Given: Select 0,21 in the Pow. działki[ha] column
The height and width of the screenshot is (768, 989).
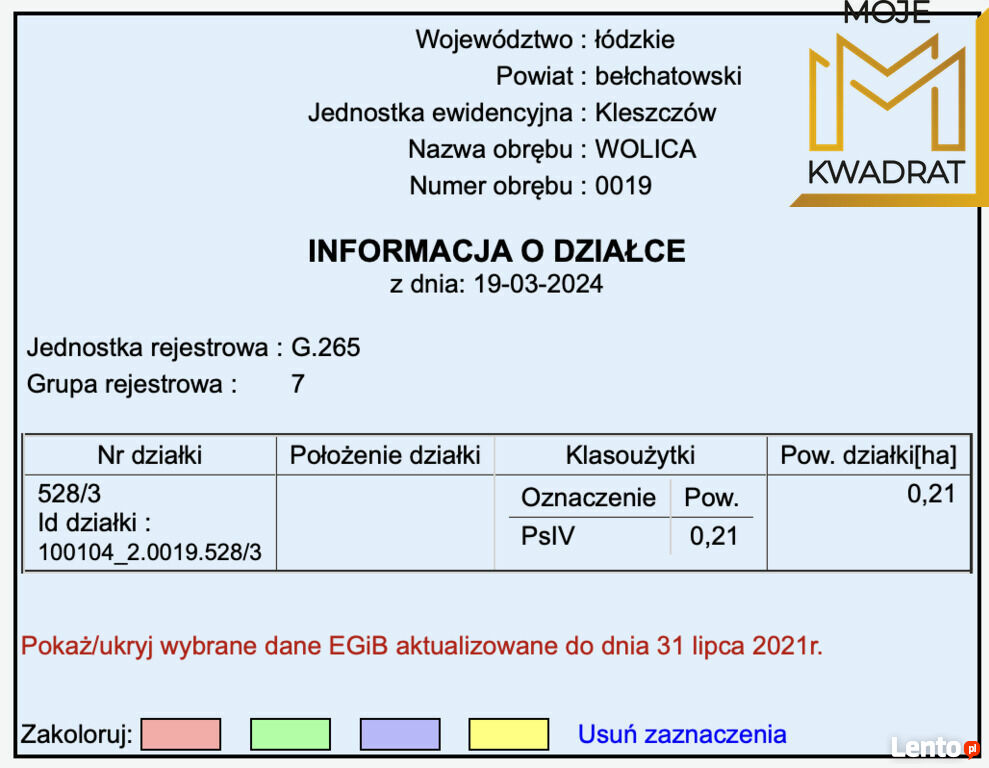Looking at the screenshot, I should point(931,494).
